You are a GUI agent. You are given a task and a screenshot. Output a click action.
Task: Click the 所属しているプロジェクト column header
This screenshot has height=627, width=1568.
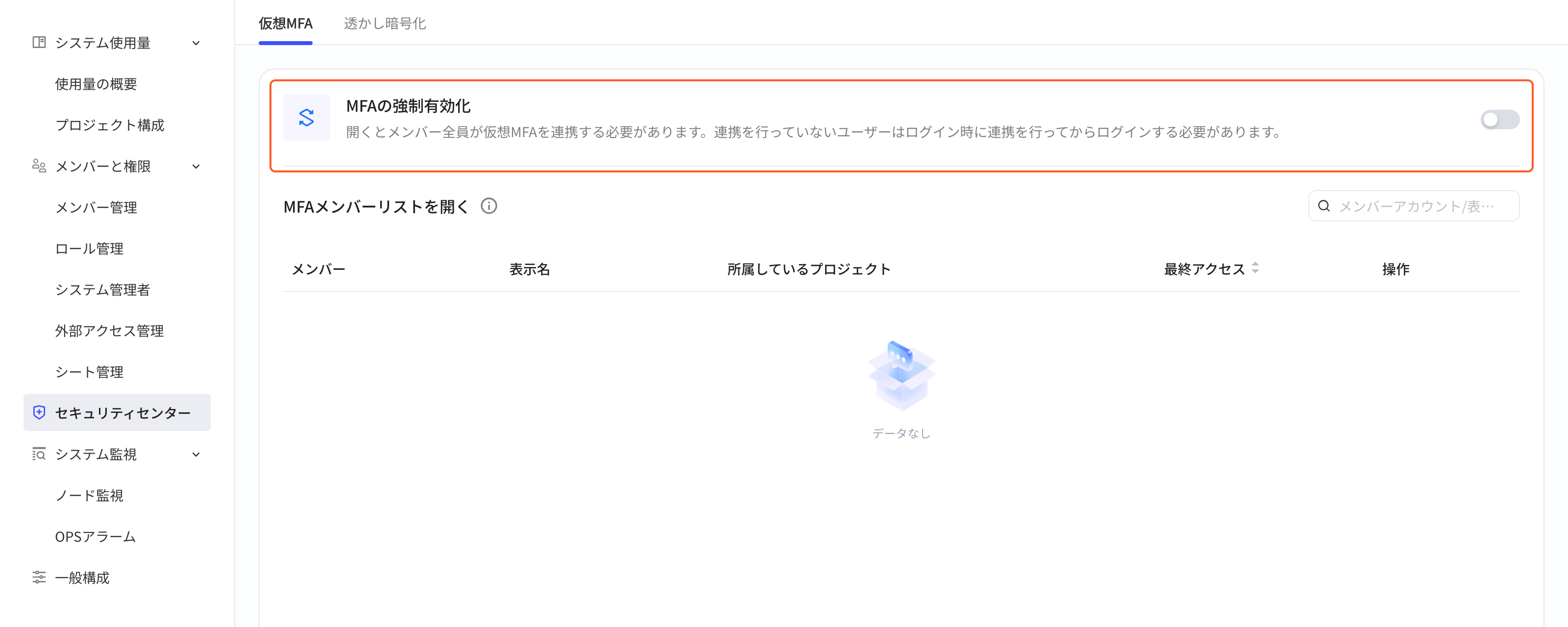coord(809,269)
